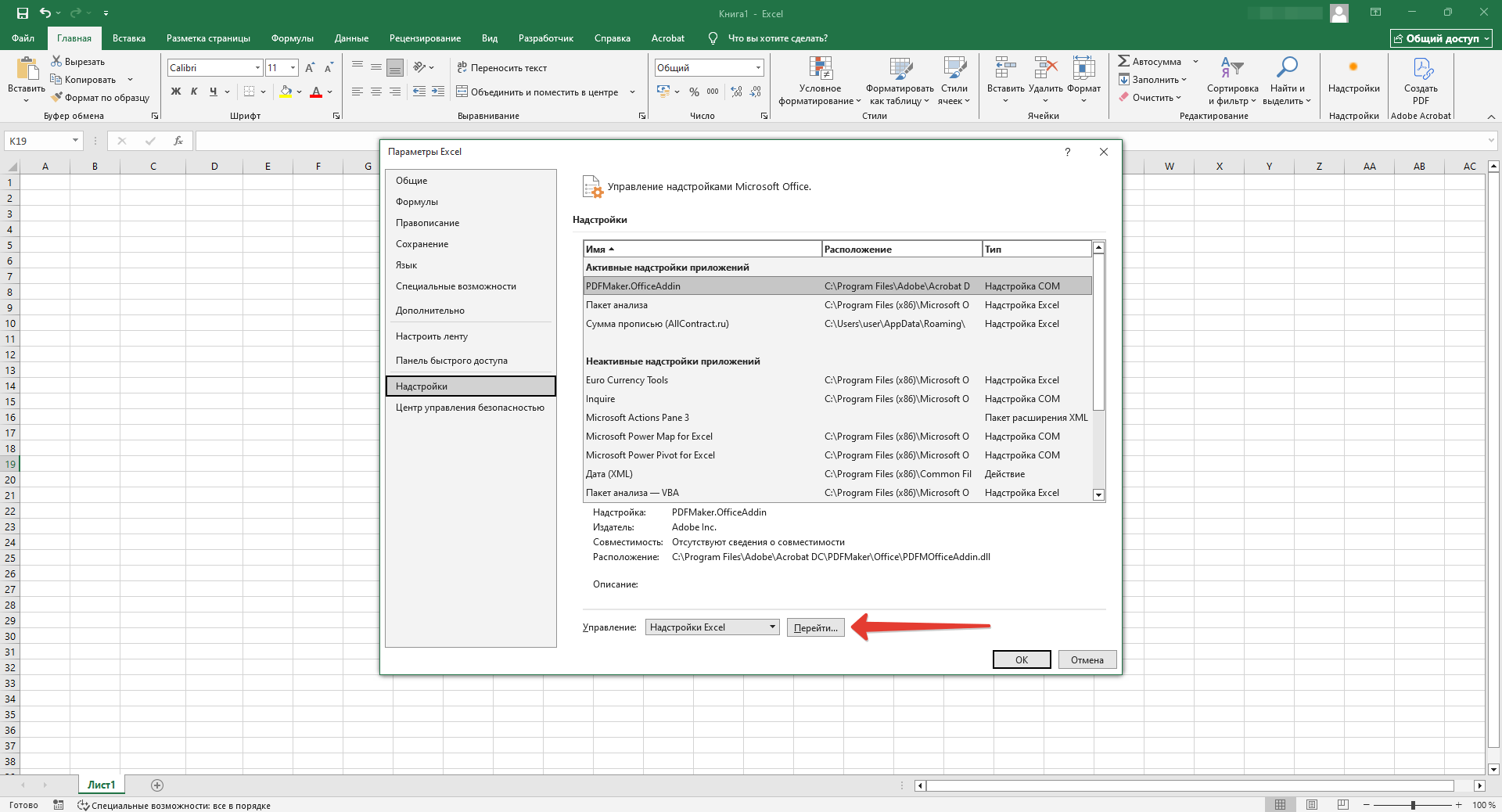This screenshot has height=812, width=1502.
Task: Open Sort and Filter (Сортировка и фильтр)
Action: point(1232,81)
